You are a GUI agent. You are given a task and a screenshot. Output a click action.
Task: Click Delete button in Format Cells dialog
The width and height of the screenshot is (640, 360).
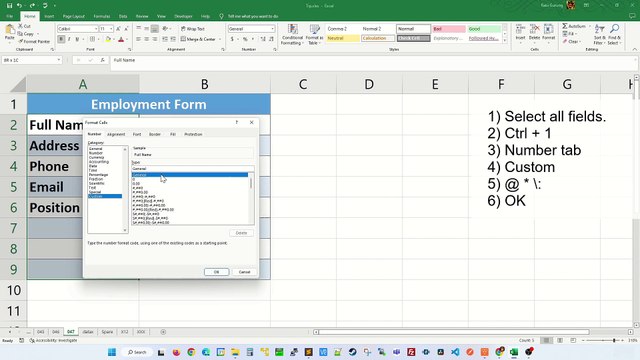point(241,233)
